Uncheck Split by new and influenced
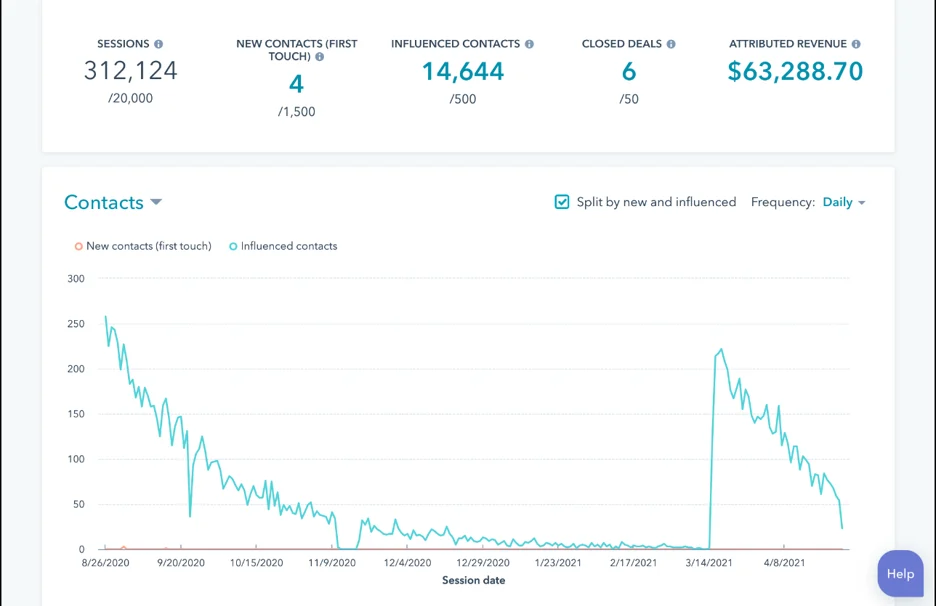The height and width of the screenshot is (606, 936). click(x=562, y=202)
